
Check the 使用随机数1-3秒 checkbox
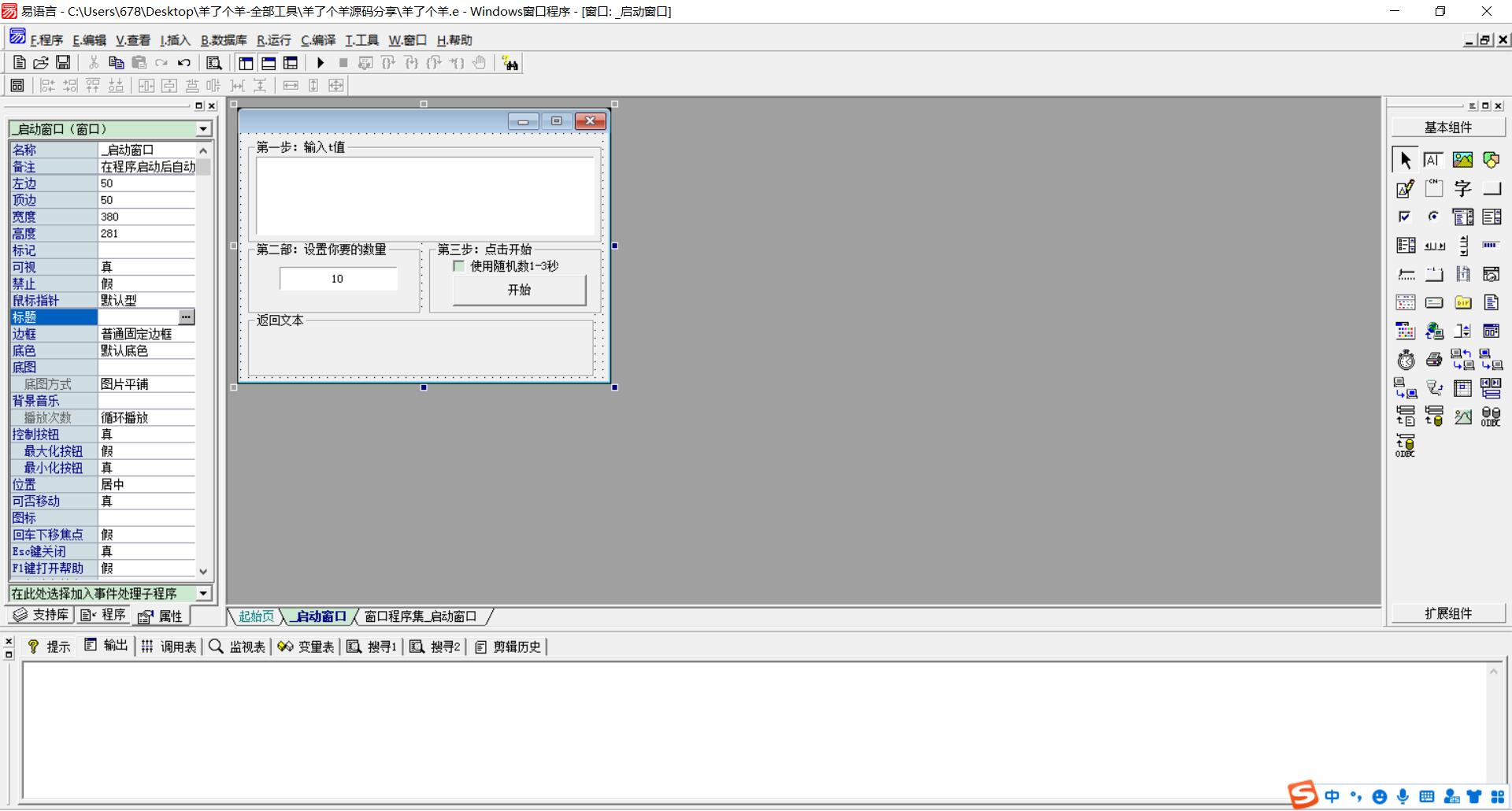[458, 266]
